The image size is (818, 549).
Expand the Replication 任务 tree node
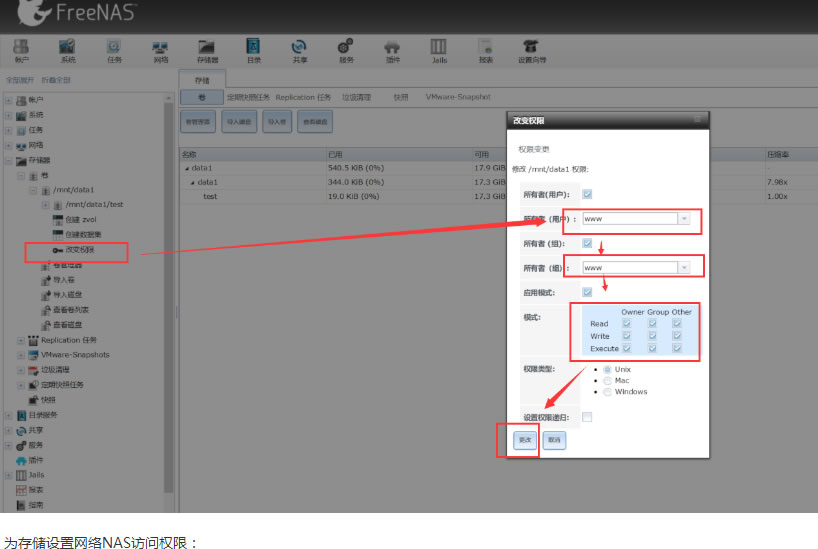(21, 340)
